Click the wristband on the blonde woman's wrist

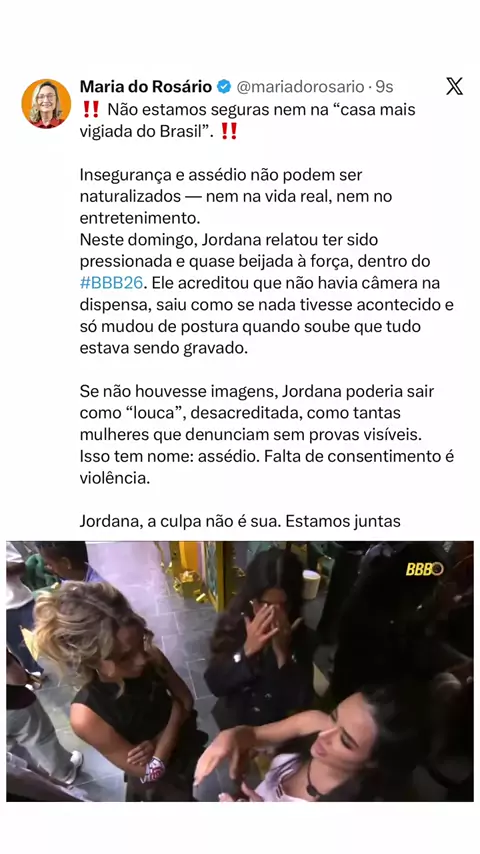coord(153,769)
